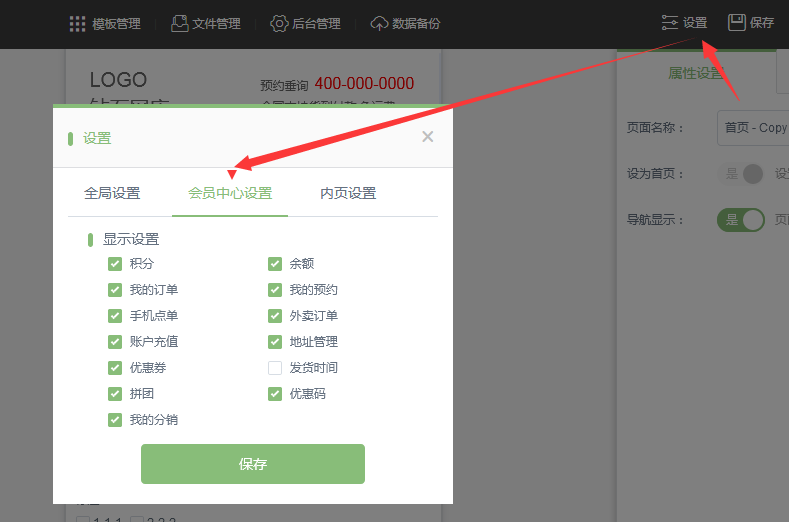Image resolution: width=789 pixels, height=522 pixels.
Task: Uncheck the 积分 checkbox
Action: tap(115, 264)
